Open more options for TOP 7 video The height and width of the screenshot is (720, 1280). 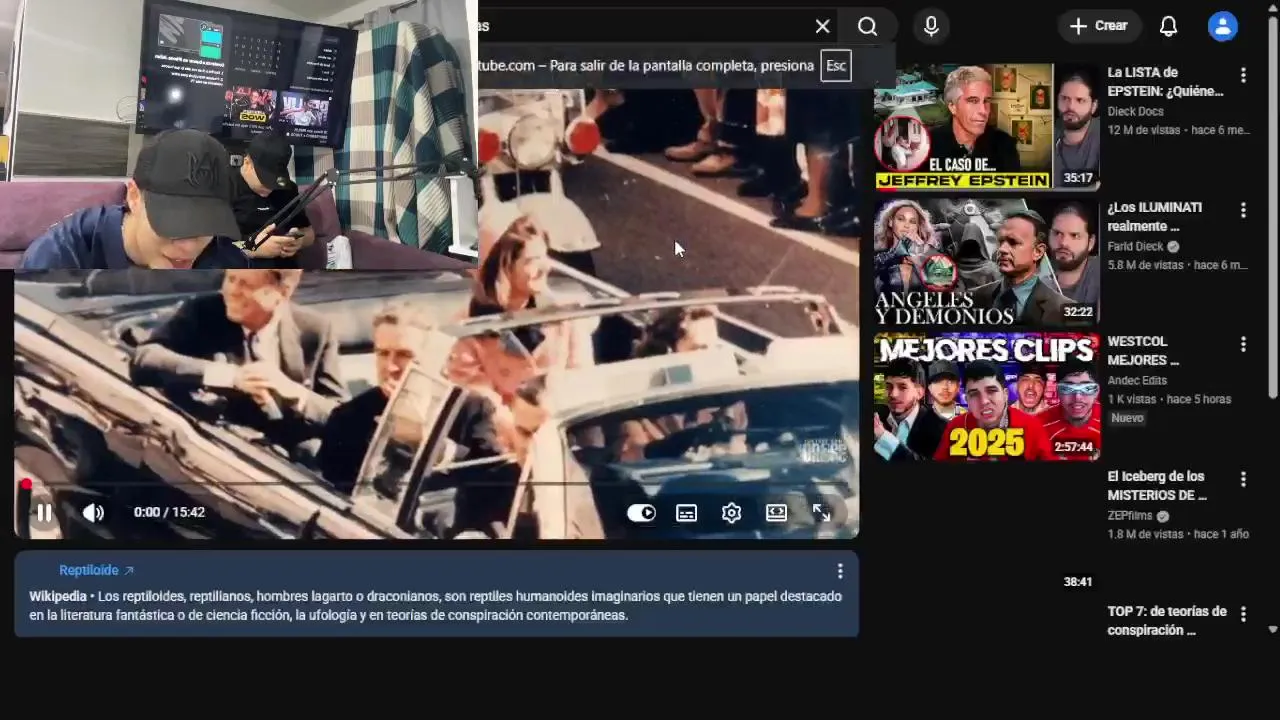coord(1243,614)
